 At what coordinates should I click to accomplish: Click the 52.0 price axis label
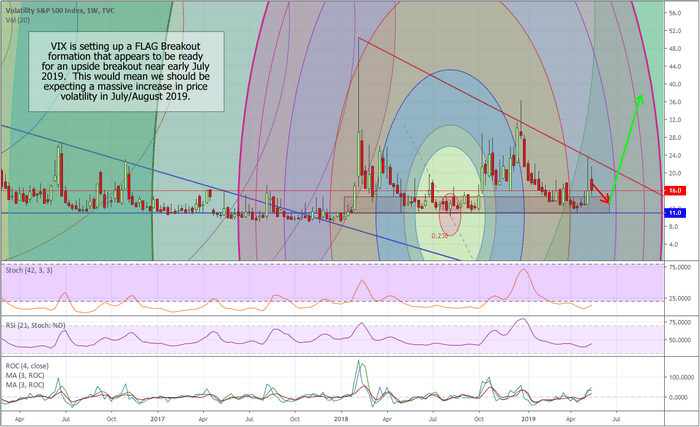(x=675, y=31)
